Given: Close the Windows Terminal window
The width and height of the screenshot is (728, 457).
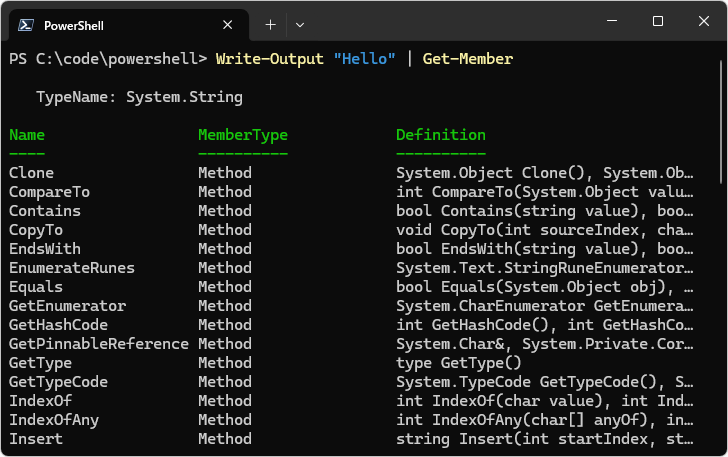Looking at the screenshot, I should click(x=703, y=22).
